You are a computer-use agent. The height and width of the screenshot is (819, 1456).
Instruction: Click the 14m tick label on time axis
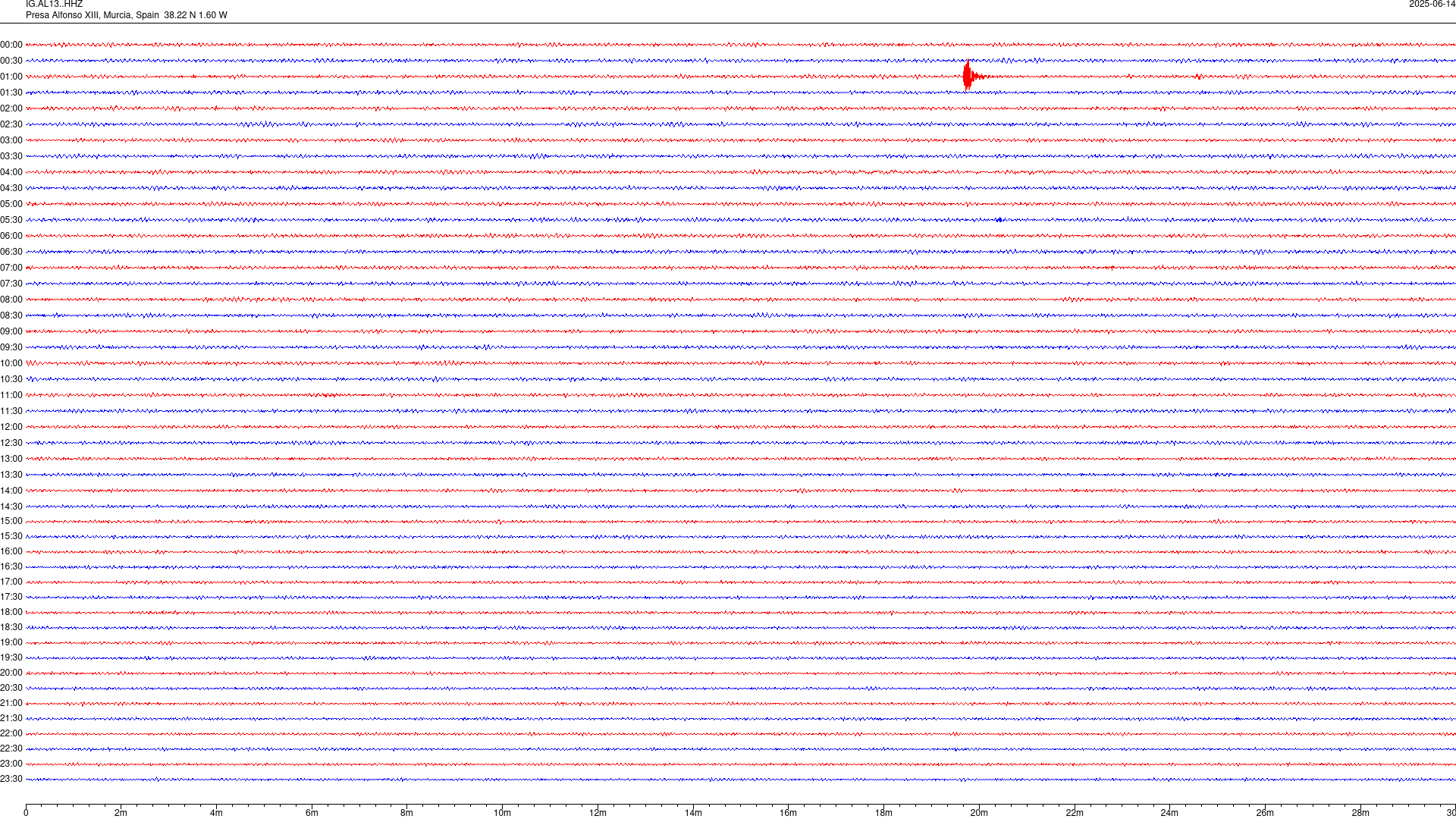[693, 813]
